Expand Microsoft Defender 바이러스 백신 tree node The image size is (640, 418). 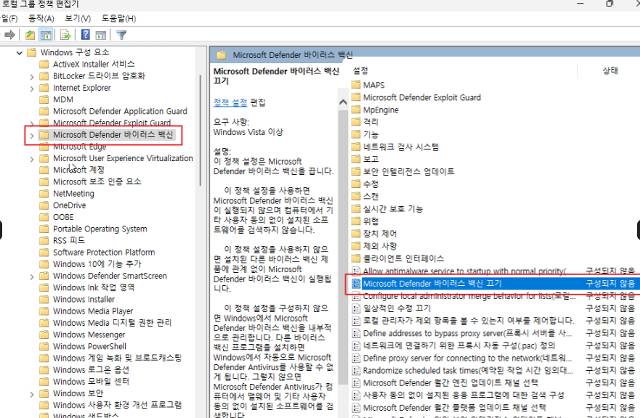[32, 135]
